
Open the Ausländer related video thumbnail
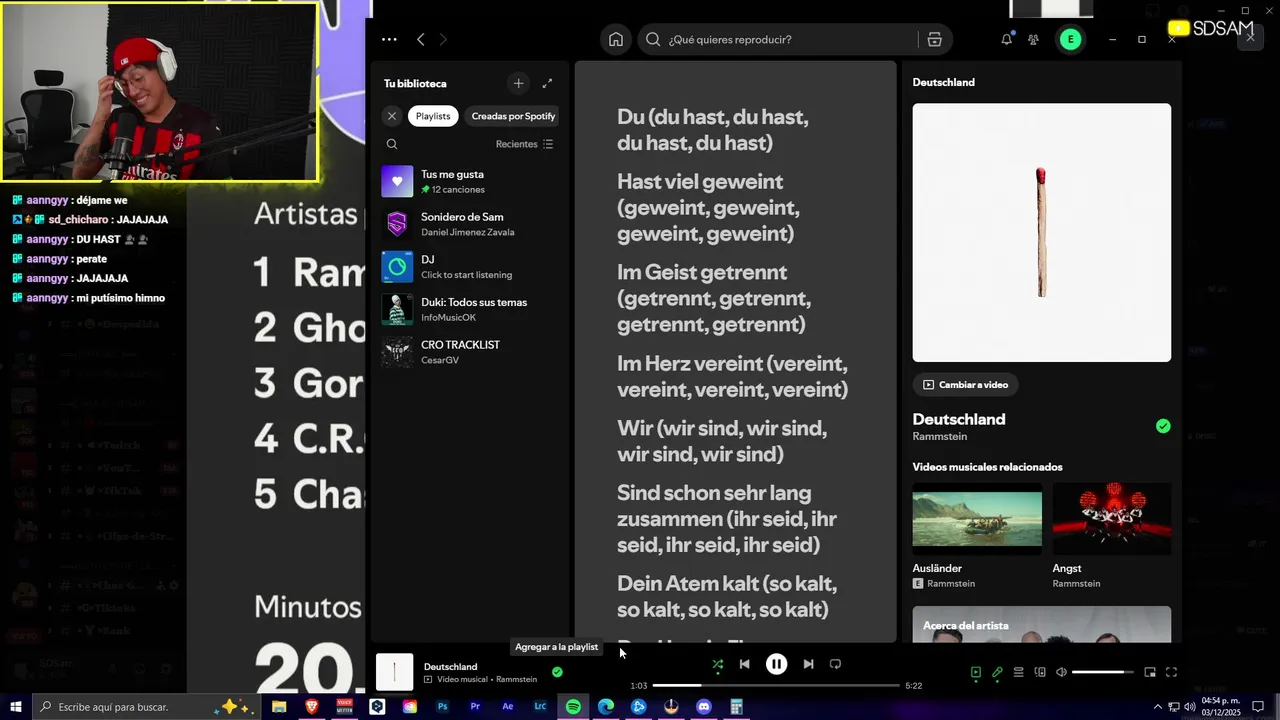(977, 519)
